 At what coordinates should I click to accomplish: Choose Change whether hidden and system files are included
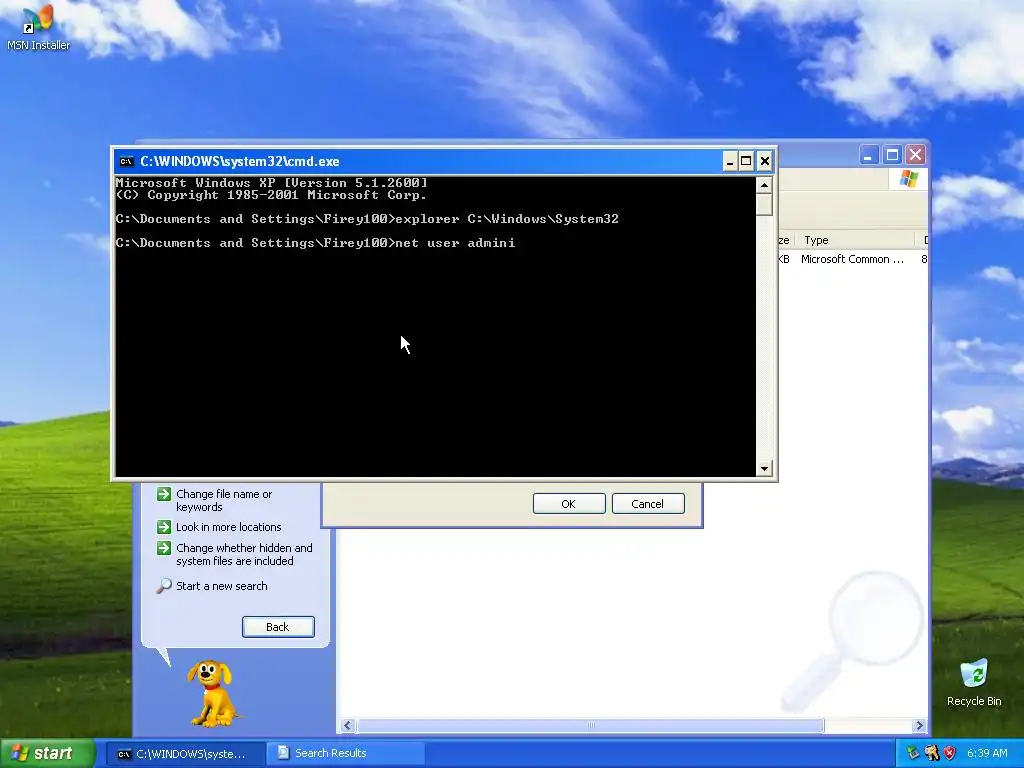tap(244, 554)
